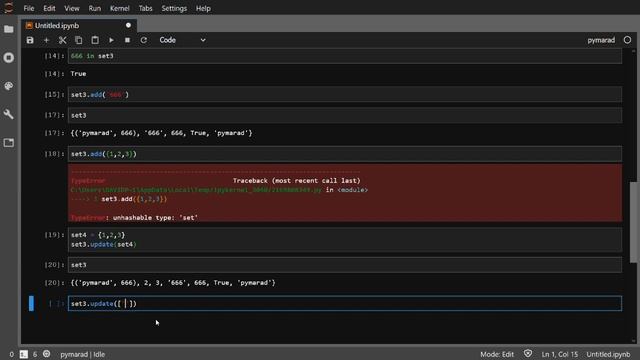640x360 pixels.
Task: Click the notebook trust shield icon
Action: coord(528,354)
